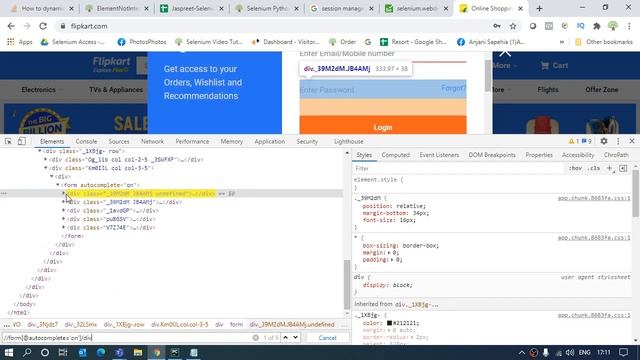
Task: Switch to the Sources tab
Action: (x=119, y=141)
